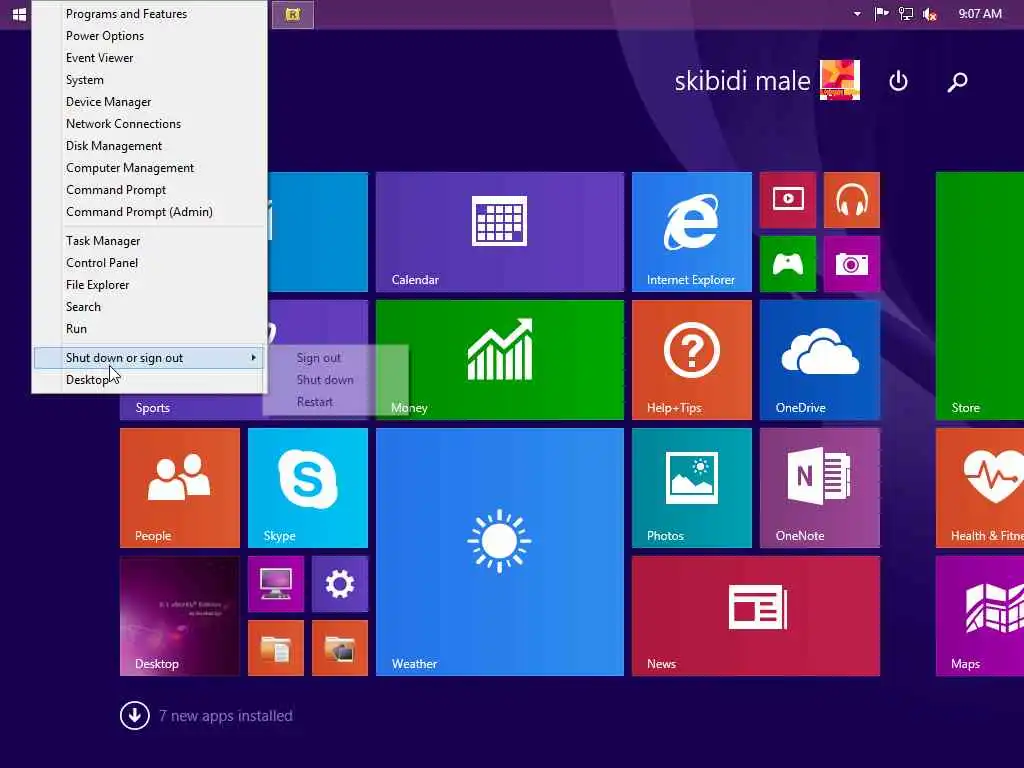The width and height of the screenshot is (1024, 768).
Task: Open the People tile
Action: pos(180,488)
